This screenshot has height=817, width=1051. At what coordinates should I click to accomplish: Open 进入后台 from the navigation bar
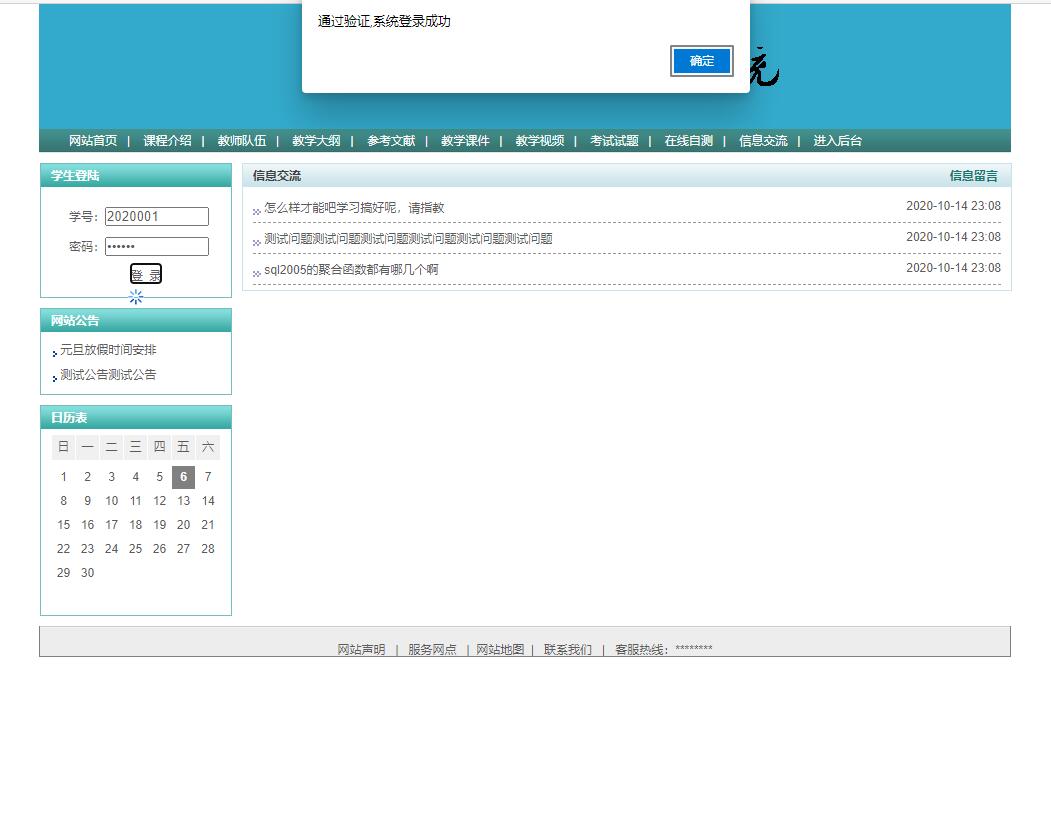coord(837,140)
